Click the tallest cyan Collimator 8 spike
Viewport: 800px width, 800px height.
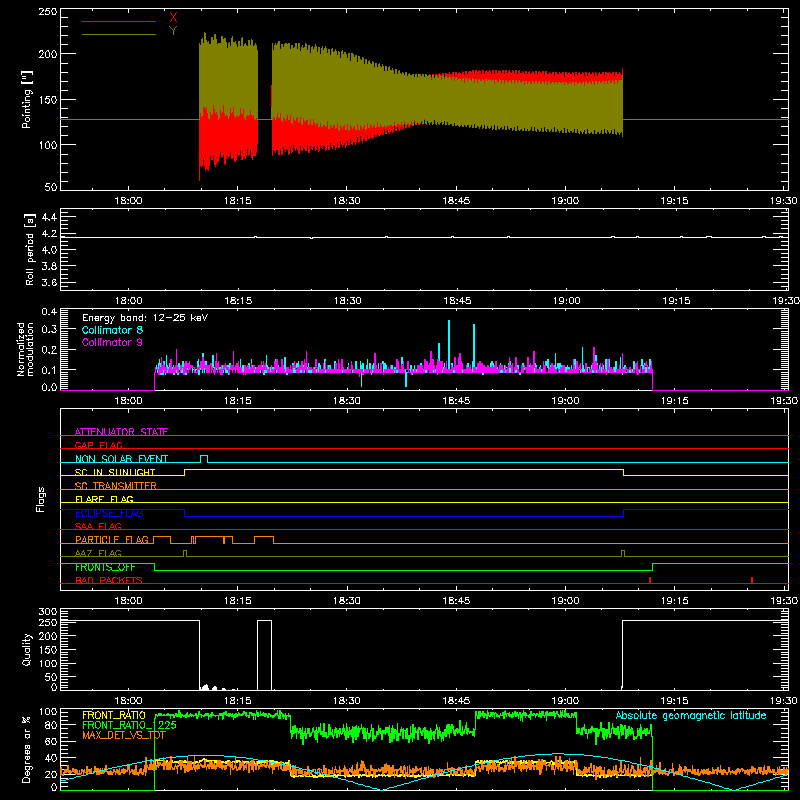click(x=449, y=342)
